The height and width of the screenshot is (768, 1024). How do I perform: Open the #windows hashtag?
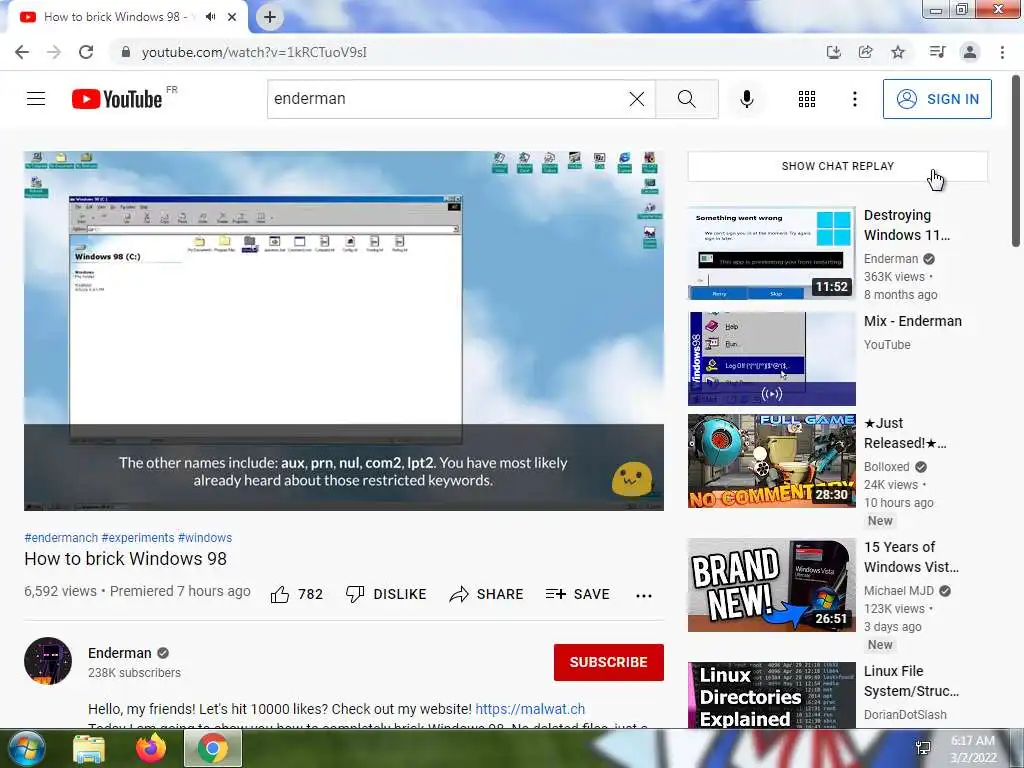(x=205, y=537)
